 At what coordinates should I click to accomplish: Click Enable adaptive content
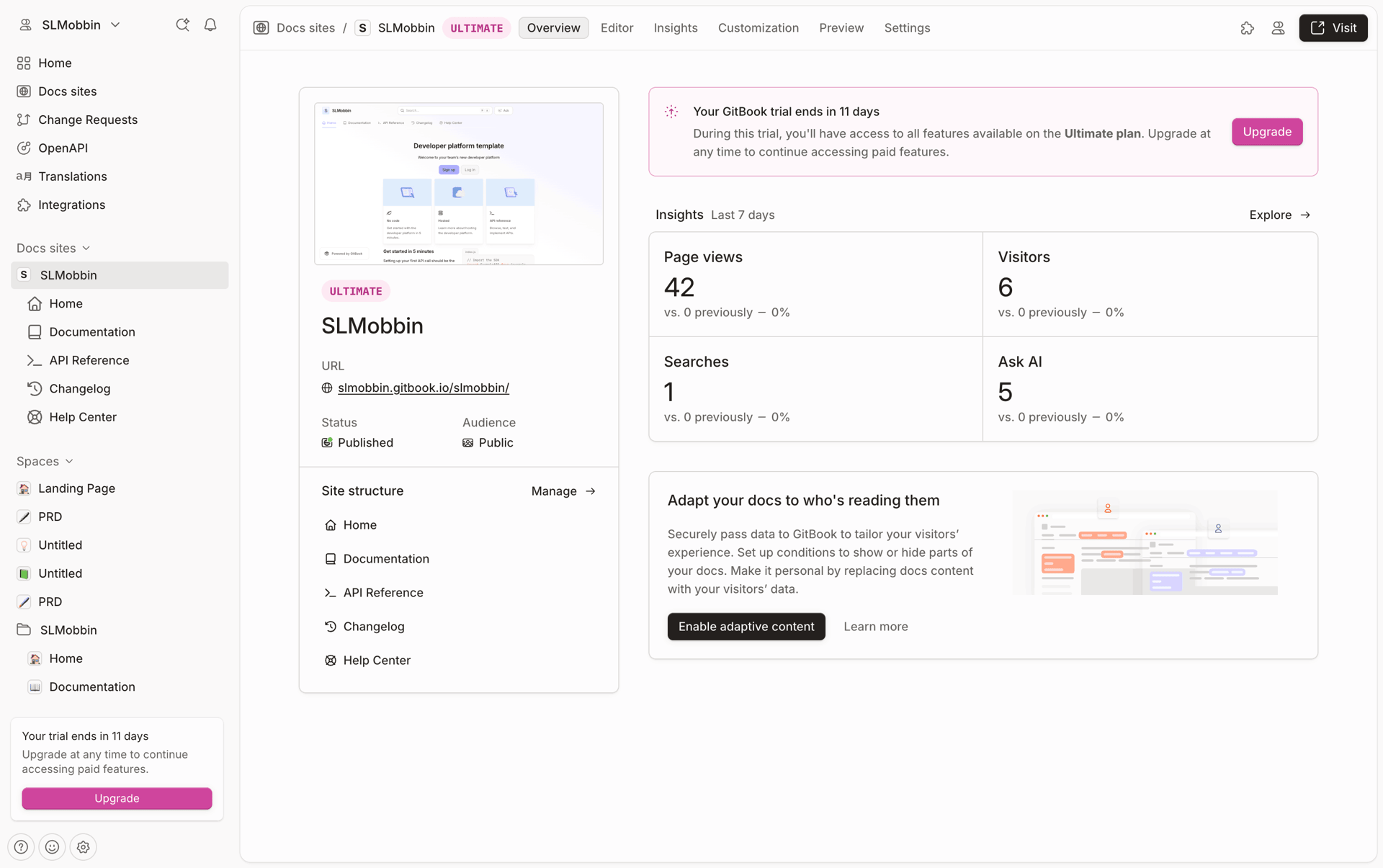[746, 627]
